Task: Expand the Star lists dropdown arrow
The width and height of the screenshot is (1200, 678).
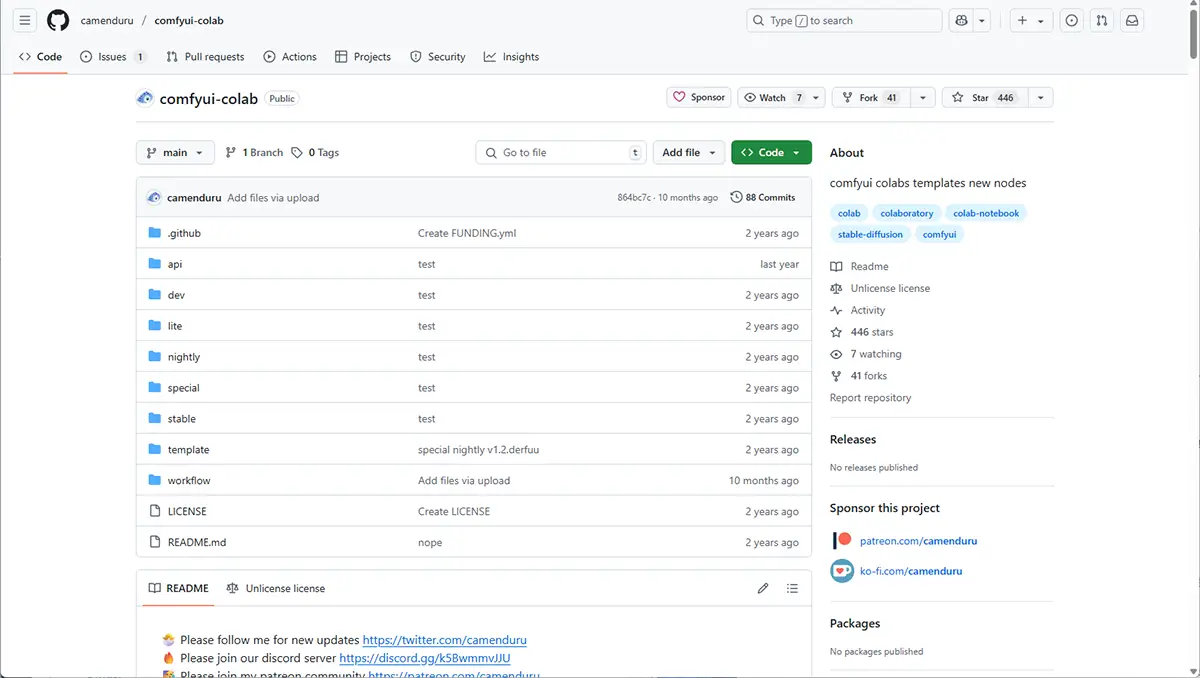Action: click(x=1040, y=98)
